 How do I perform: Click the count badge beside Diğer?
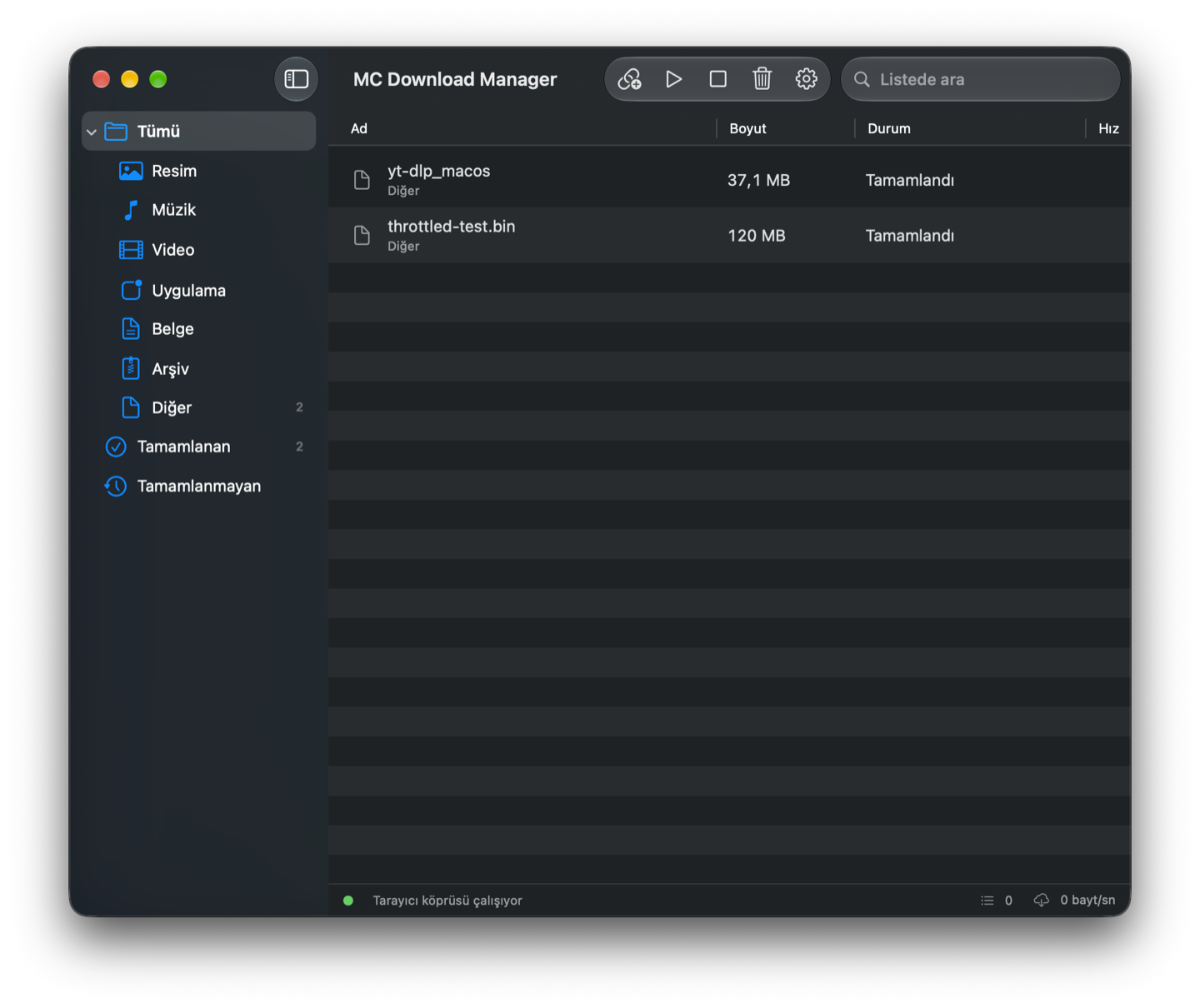pyautogui.click(x=299, y=407)
